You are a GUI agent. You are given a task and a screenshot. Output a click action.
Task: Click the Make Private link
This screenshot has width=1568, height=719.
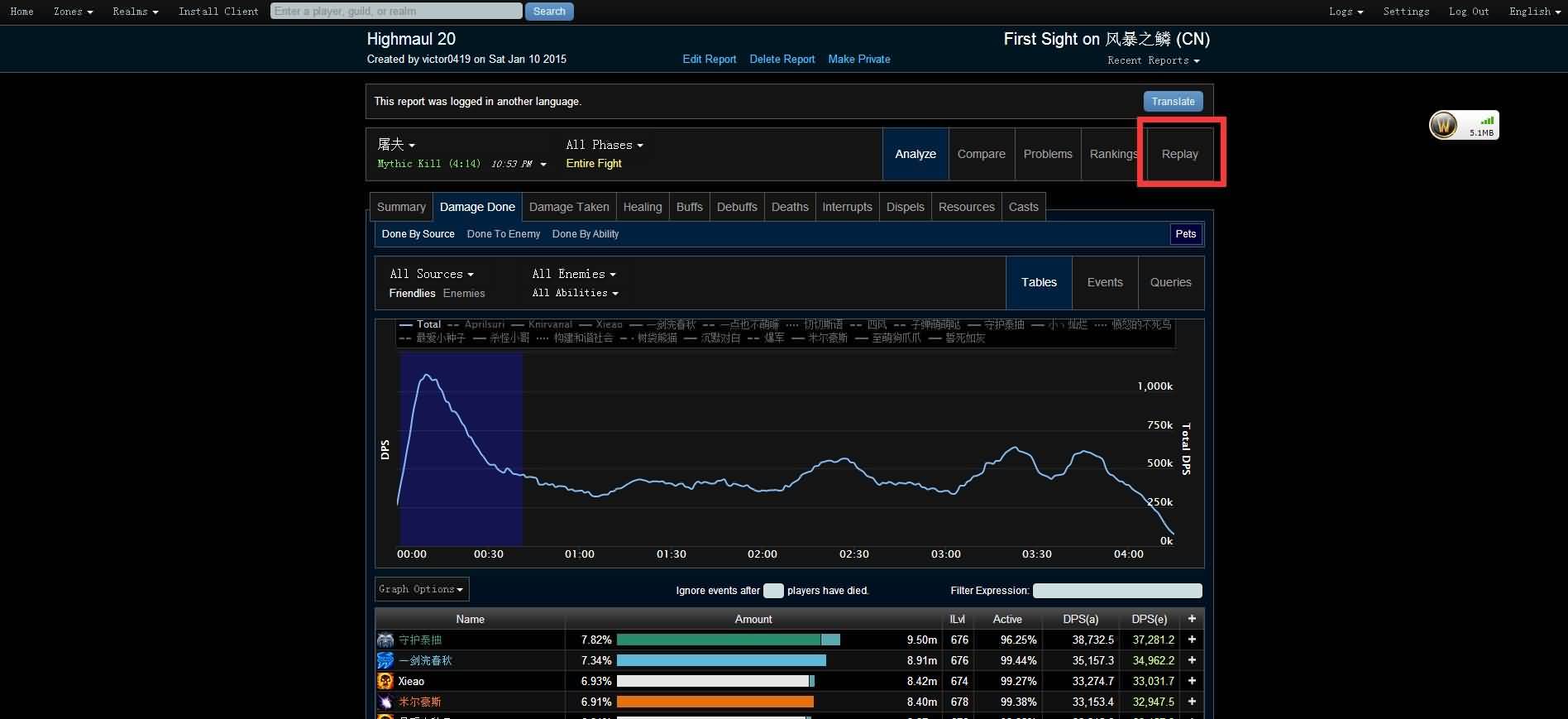click(x=859, y=60)
